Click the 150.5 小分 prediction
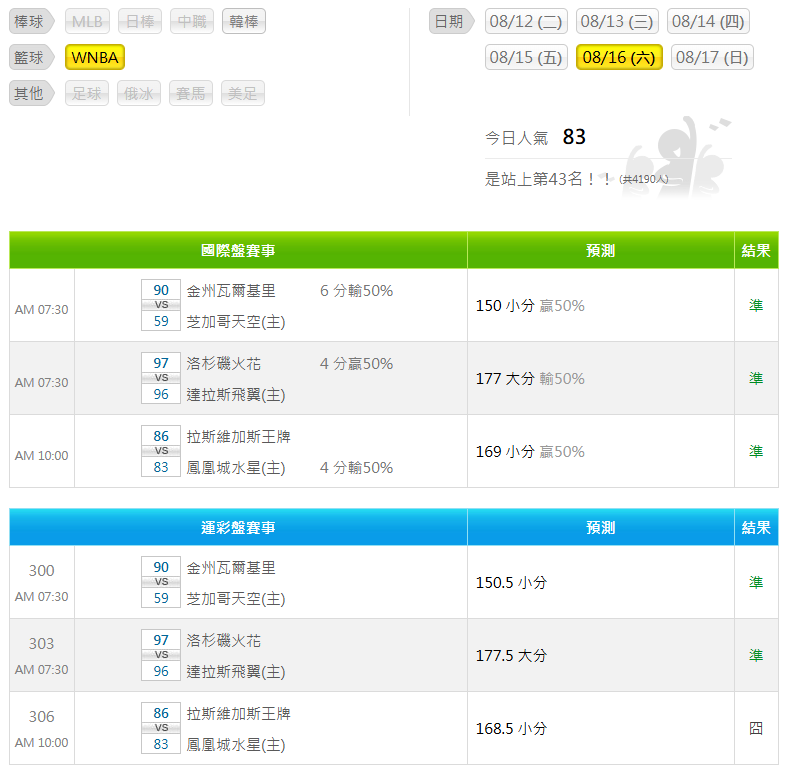The height and width of the screenshot is (769, 786). click(x=511, y=583)
